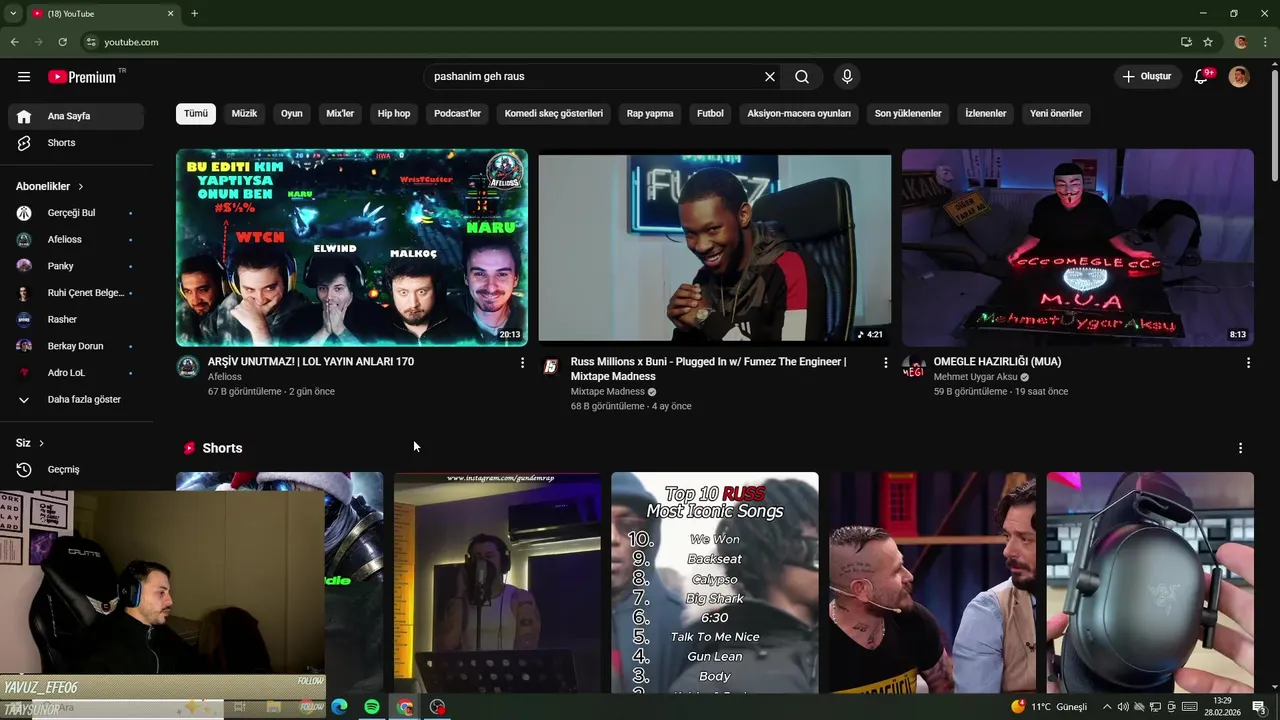This screenshot has height=720, width=1280.
Task: Expand the Siz section
Action: point(30,443)
